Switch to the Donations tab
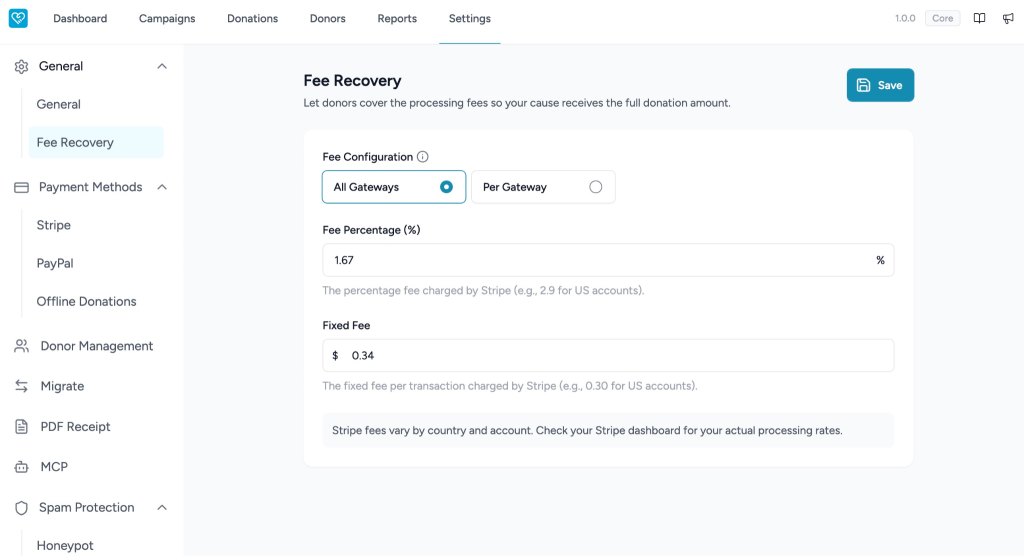This screenshot has width=1024, height=556. click(x=253, y=18)
